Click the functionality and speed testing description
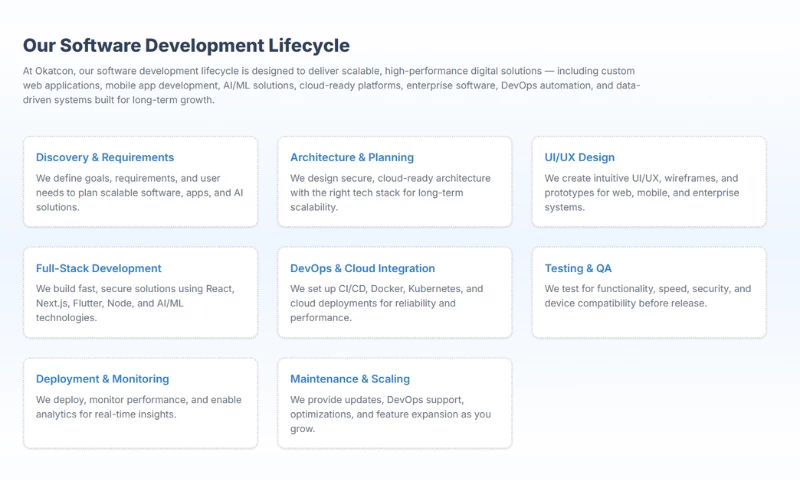800x480 pixels. (647, 296)
